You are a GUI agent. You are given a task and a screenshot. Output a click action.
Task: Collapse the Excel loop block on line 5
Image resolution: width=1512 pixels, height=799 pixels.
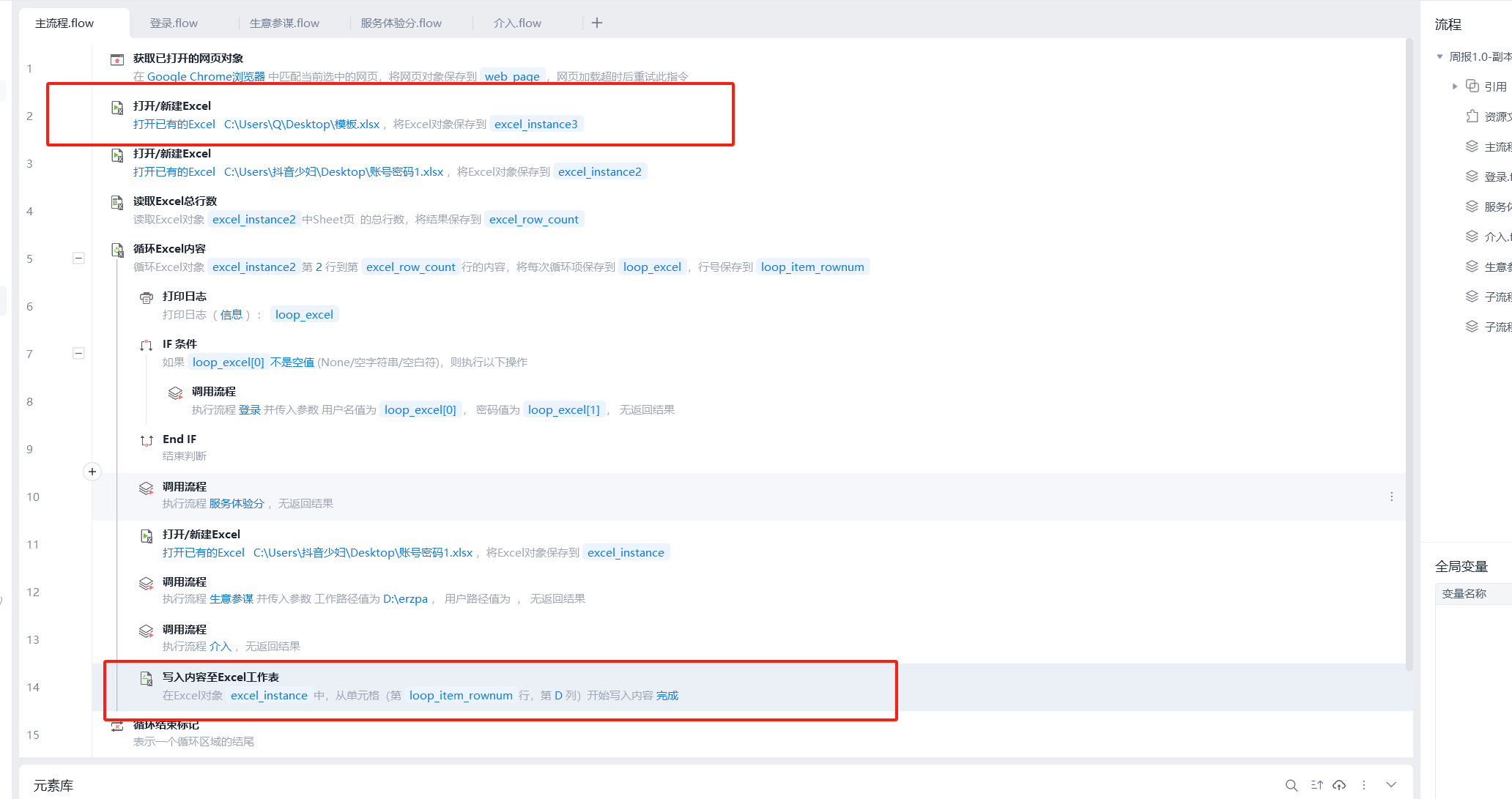pos(78,258)
